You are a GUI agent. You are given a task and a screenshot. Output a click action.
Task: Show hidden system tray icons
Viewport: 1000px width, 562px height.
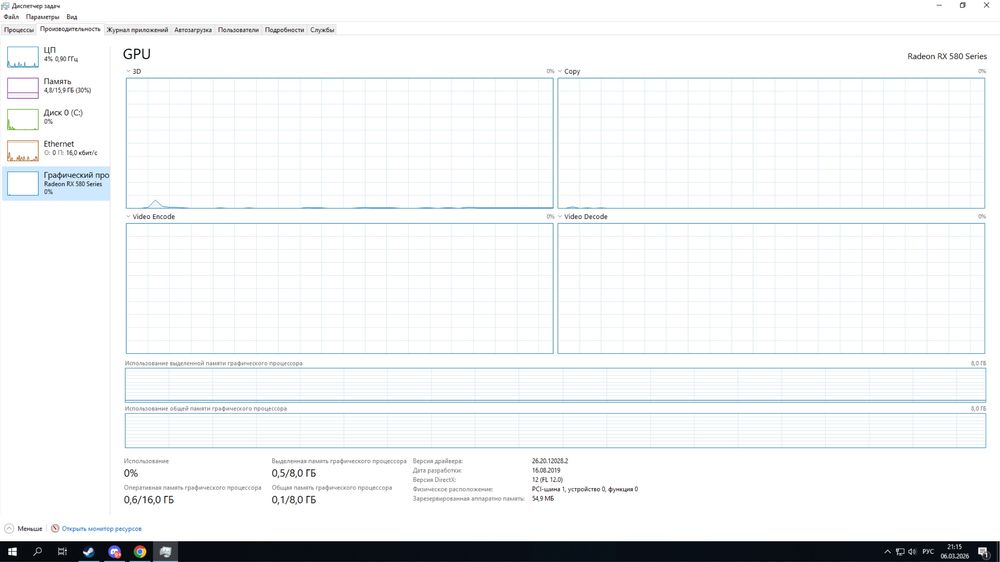887,552
